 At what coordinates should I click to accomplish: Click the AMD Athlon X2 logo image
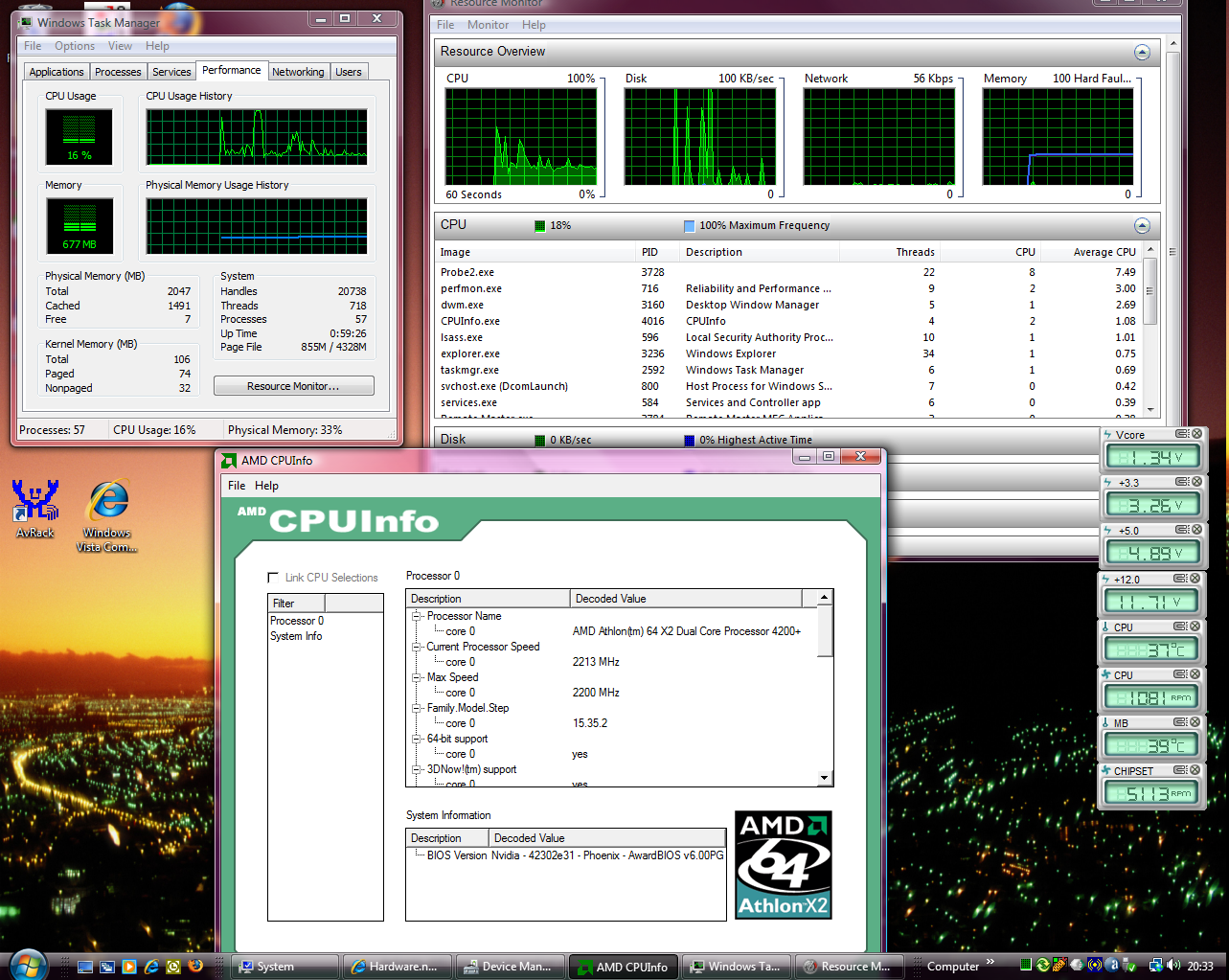tap(784, 865)
